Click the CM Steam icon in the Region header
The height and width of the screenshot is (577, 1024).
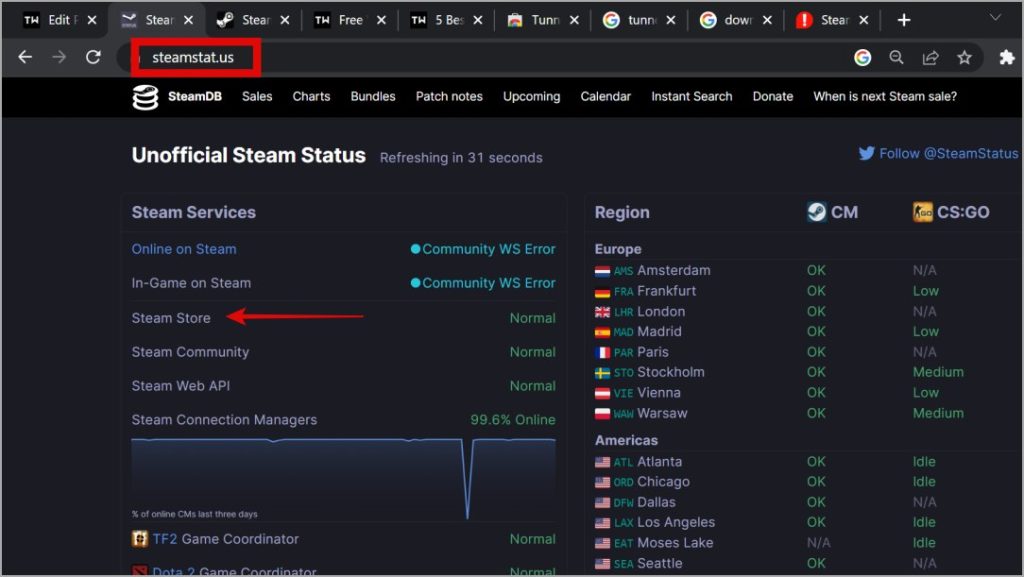[816, 212]
